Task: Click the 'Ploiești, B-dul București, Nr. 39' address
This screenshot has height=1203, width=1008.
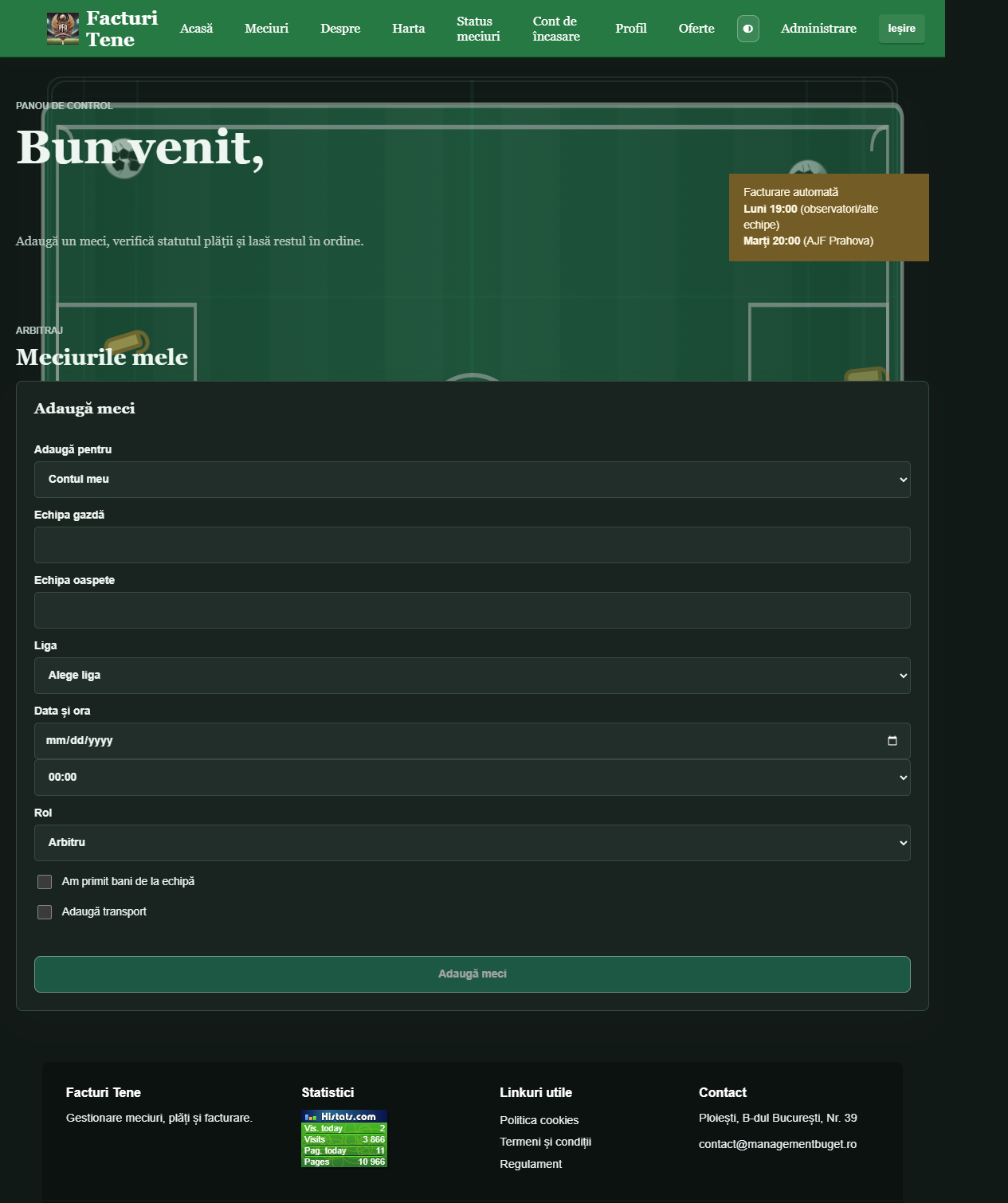Action: click(x=778, y=1118)
